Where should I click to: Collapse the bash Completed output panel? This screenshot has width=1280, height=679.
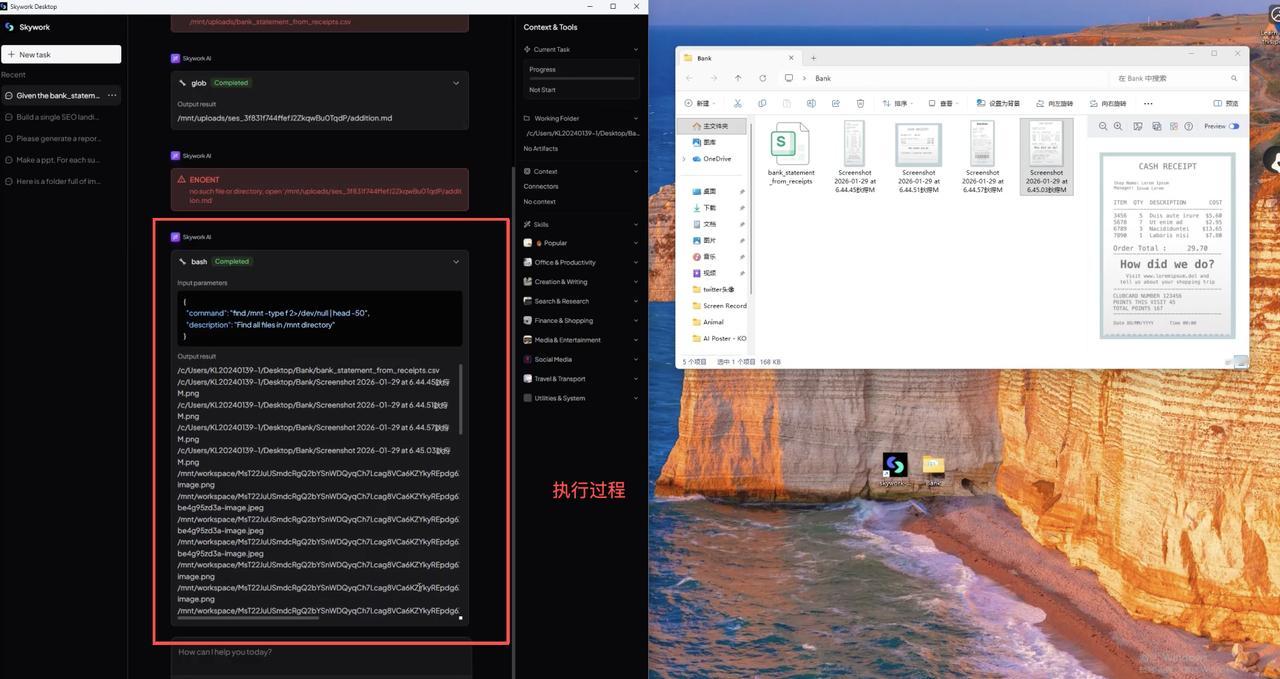[456, 261]
